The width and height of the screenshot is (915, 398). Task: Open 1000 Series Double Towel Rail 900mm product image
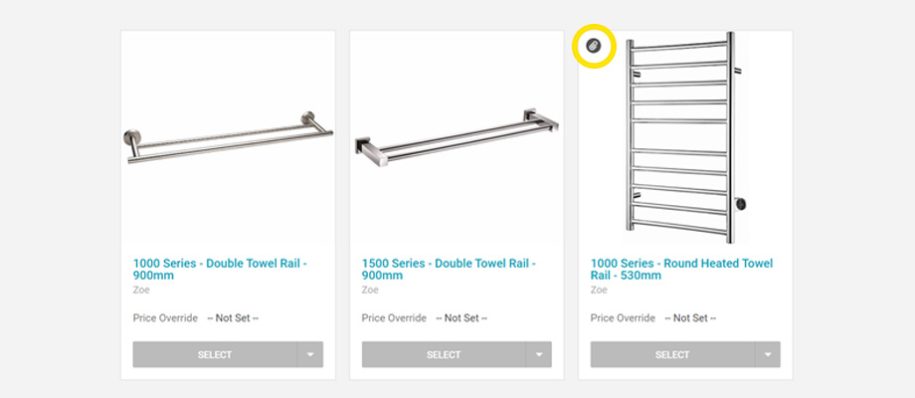pyautogui.click(x=228, y=138)
